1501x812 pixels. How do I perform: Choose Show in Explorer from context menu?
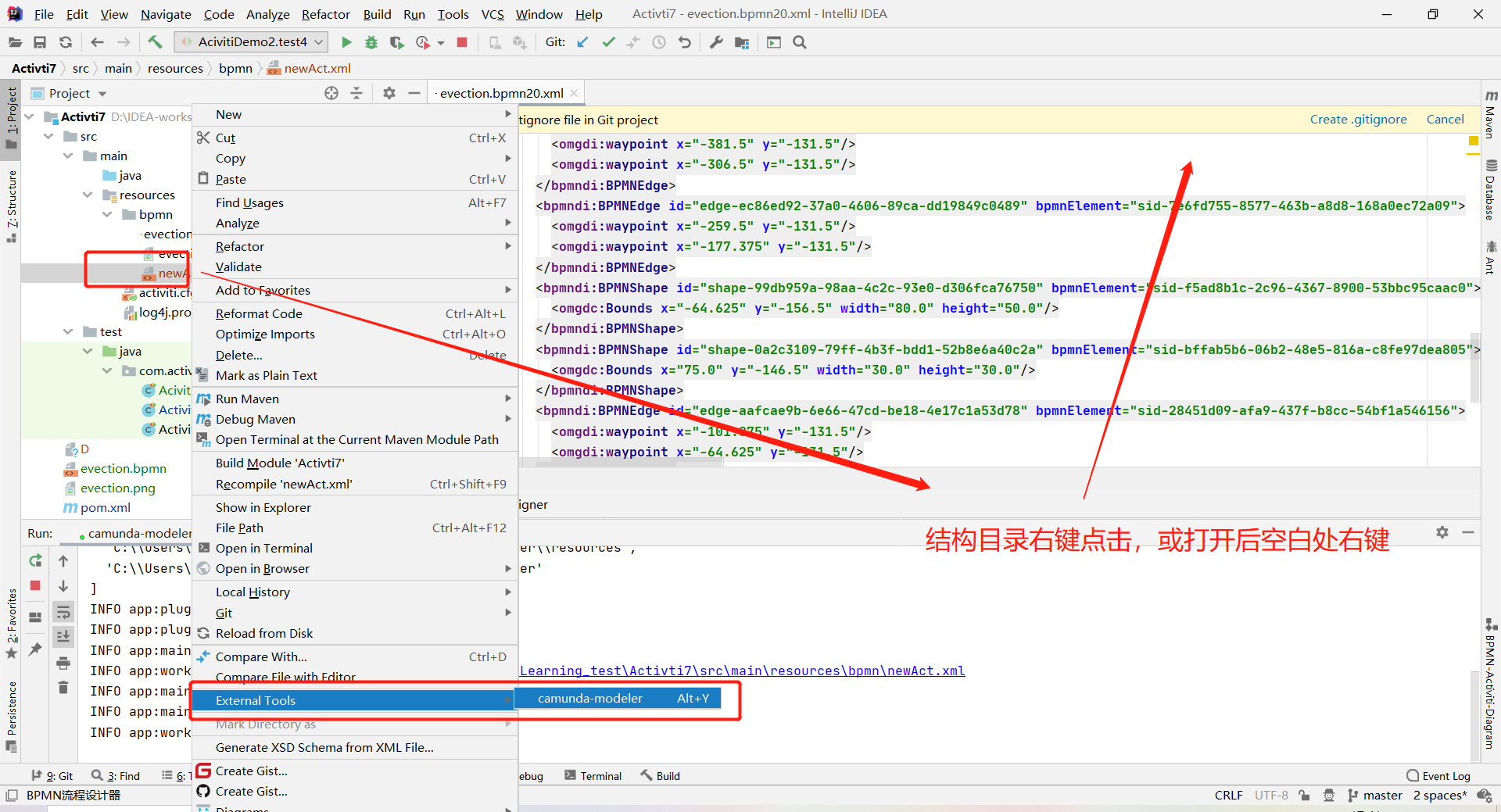tap(356, 507)
